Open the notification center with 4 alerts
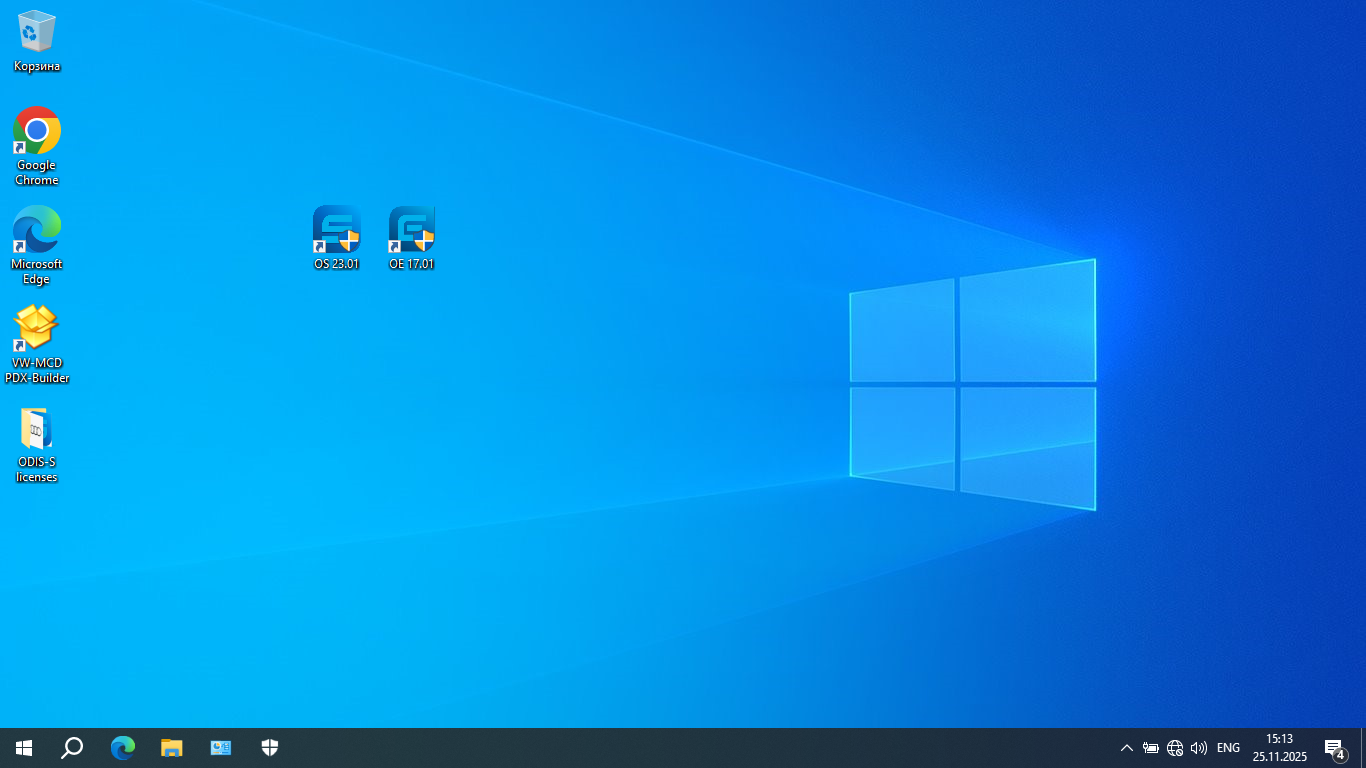This screenshot has height=768, width=1366. pos(1333,748)
